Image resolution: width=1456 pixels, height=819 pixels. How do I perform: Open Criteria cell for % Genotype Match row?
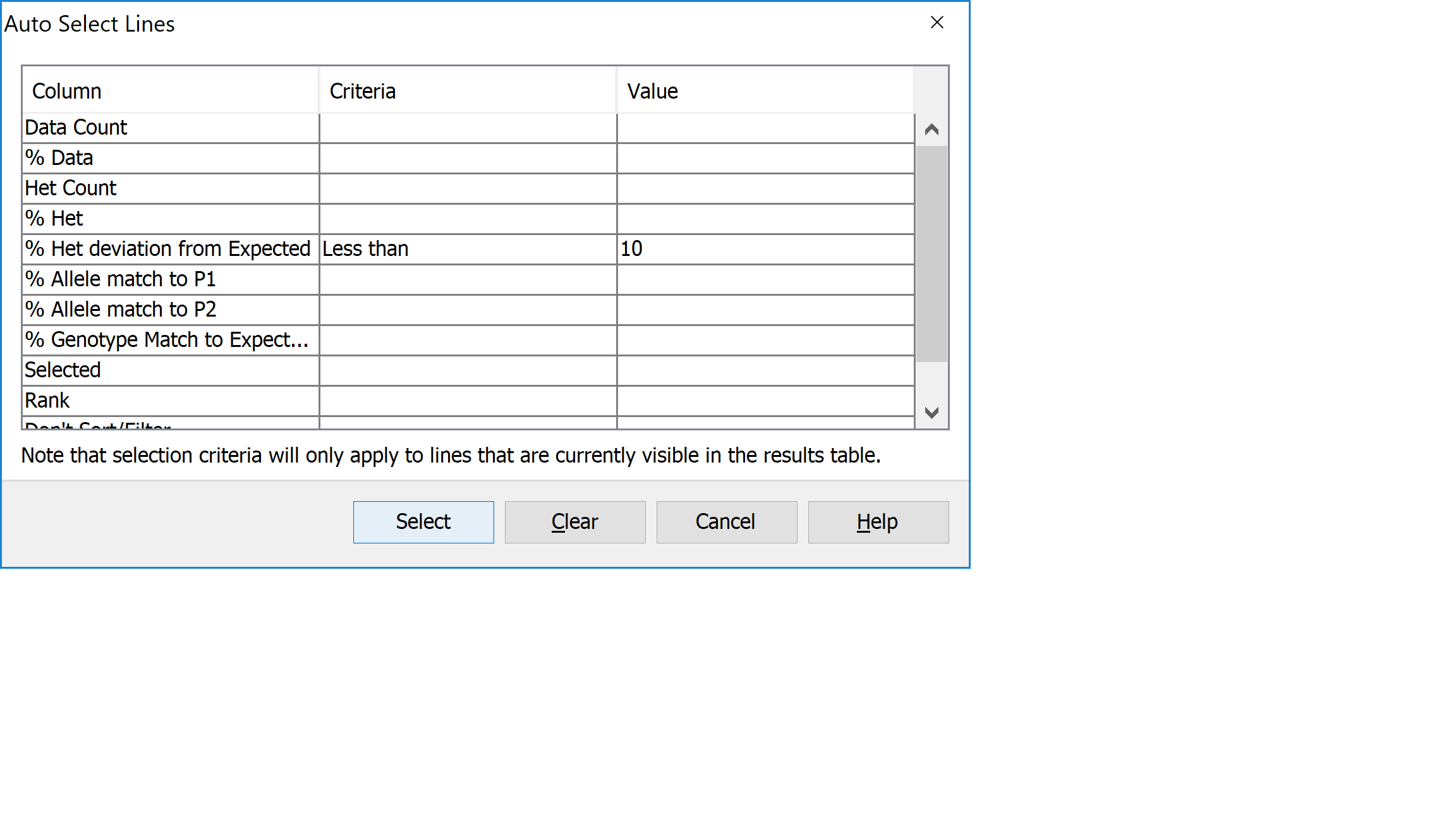468,341
